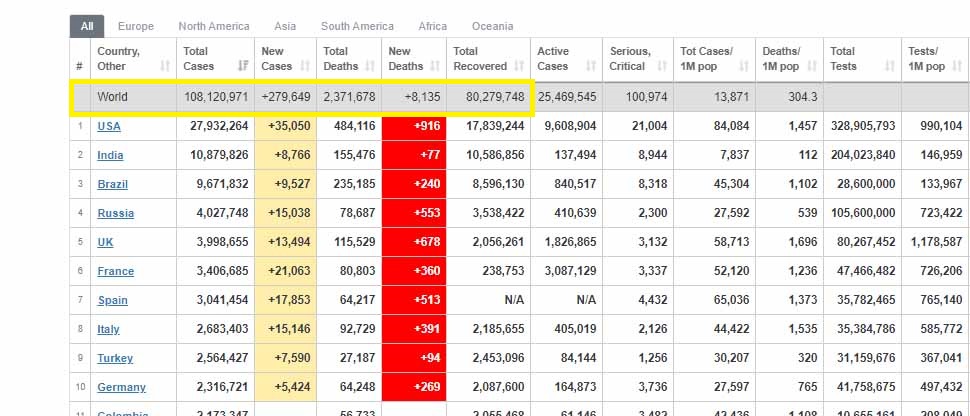
Task: Open the South America tab
Action: [357, 26]
